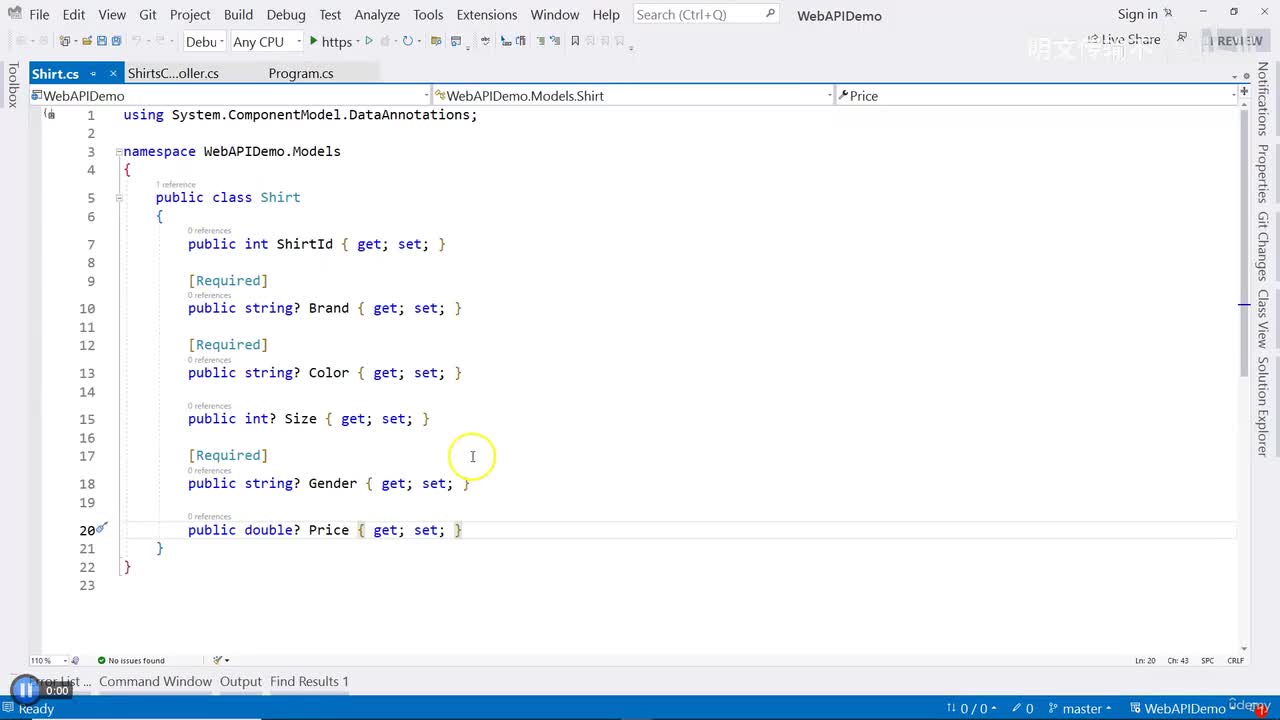Click the Gender property name on line 18

click(x=332, y=484)
